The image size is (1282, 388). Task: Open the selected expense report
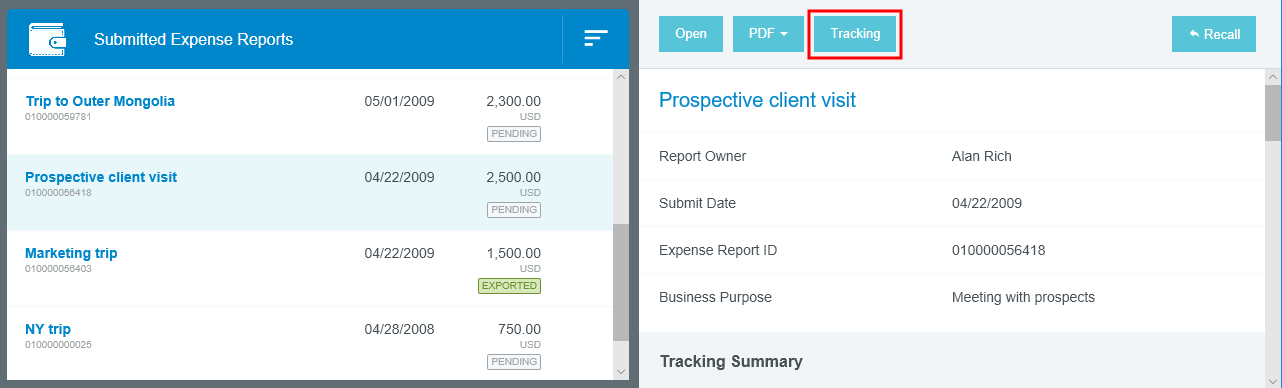click(x=691, y=34)
